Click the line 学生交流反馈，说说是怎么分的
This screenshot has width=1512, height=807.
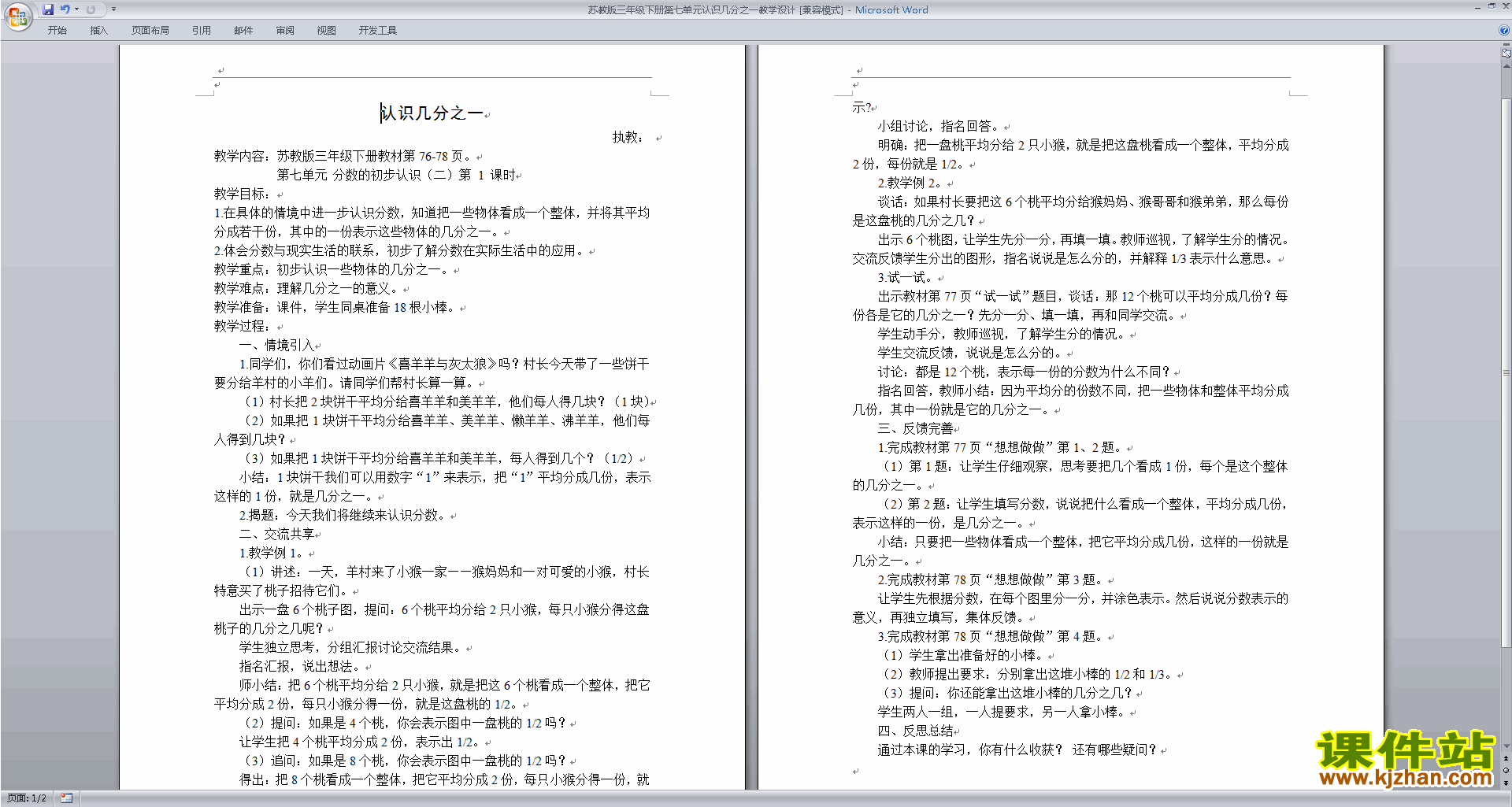point(970,353)
